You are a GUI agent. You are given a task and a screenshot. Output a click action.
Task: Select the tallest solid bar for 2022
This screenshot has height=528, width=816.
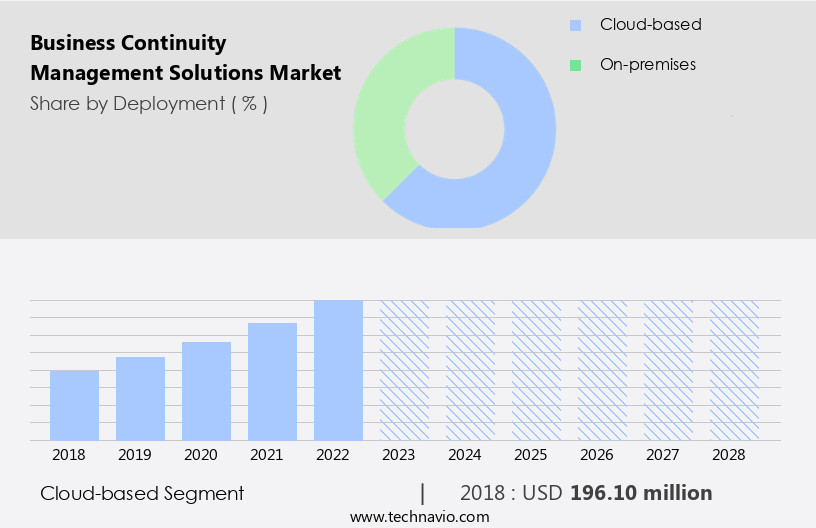point(338,370)
